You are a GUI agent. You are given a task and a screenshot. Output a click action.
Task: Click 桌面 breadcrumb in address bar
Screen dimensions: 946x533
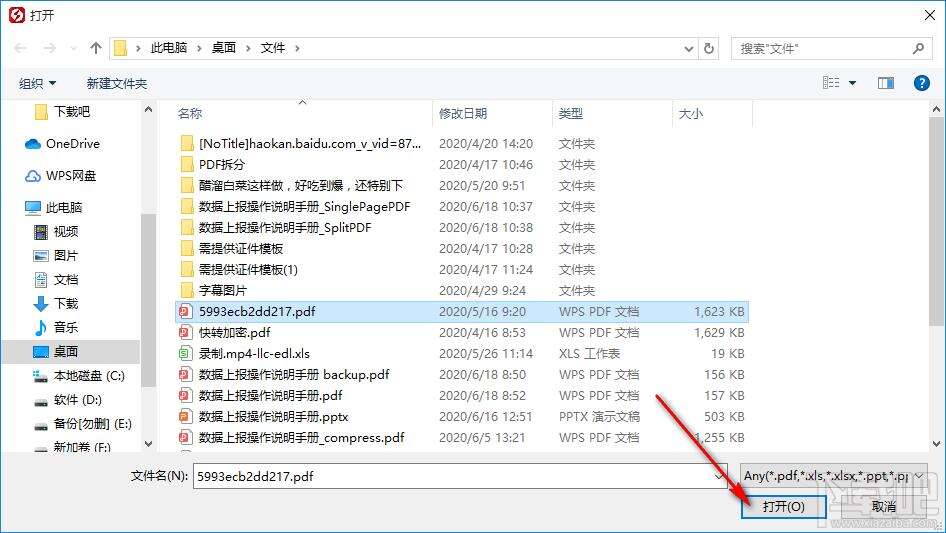coord(224,48)
